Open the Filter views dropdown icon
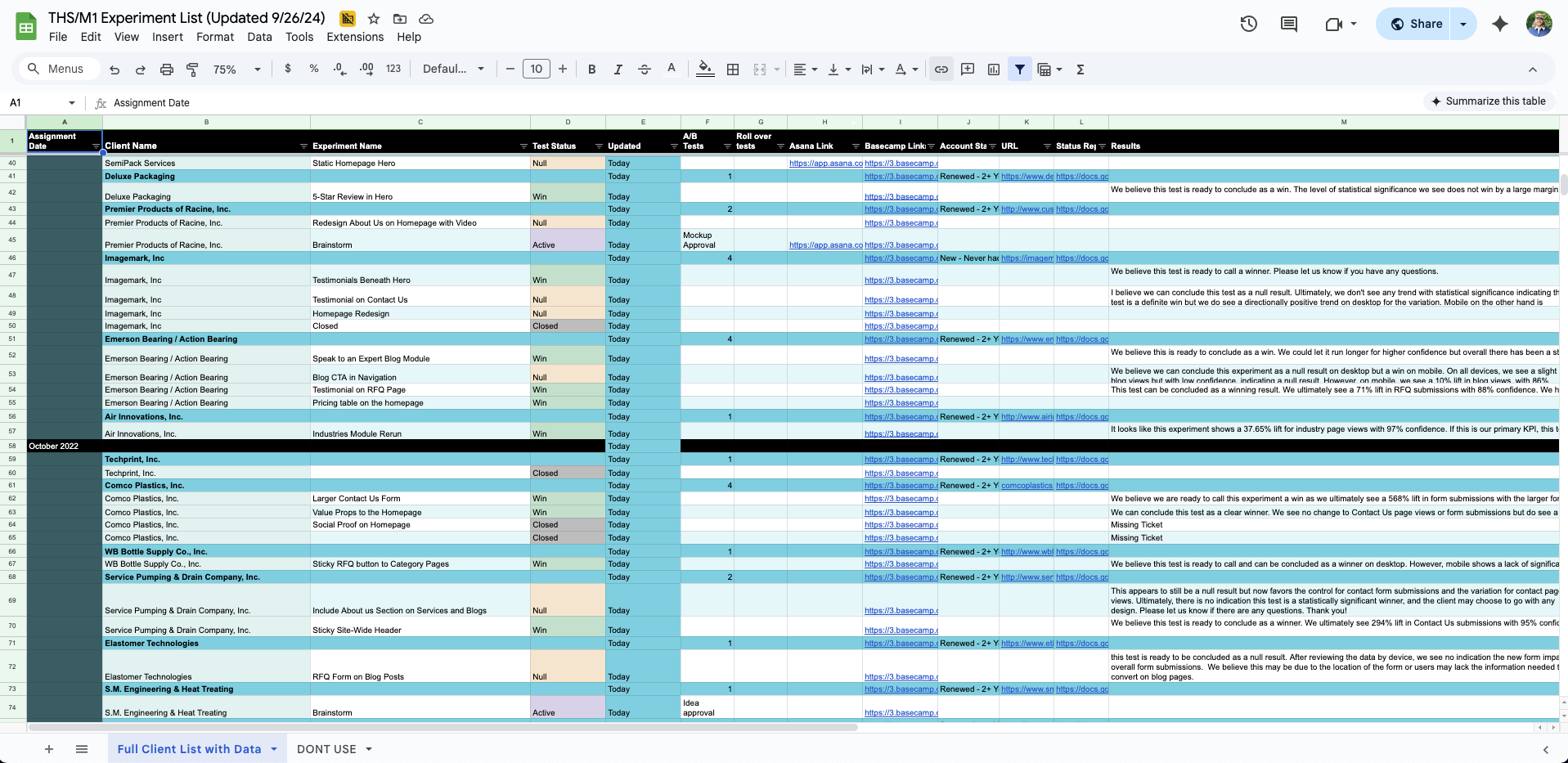 click(x=1049, y=70)
